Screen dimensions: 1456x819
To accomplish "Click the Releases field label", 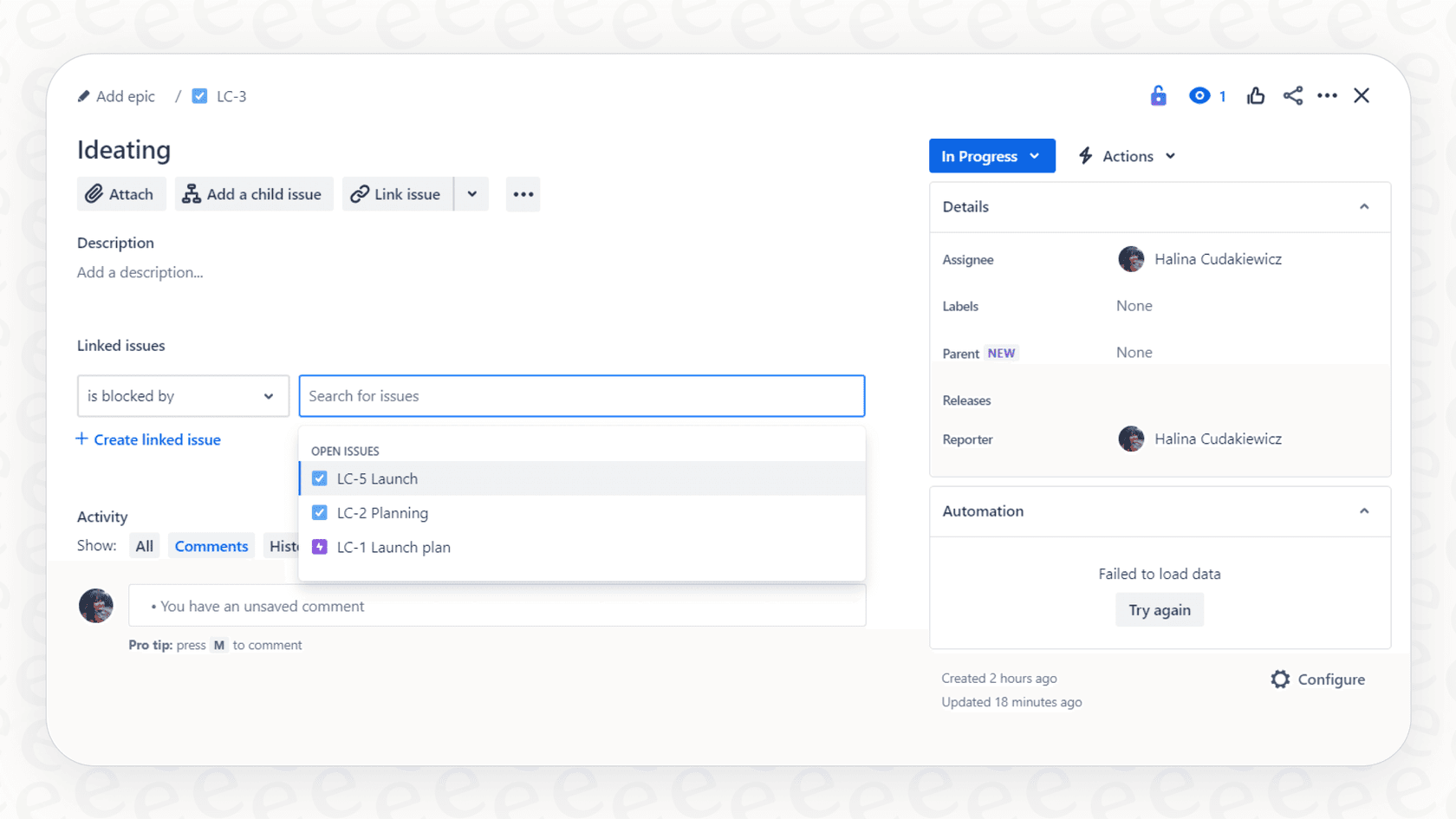I will 966,400.
